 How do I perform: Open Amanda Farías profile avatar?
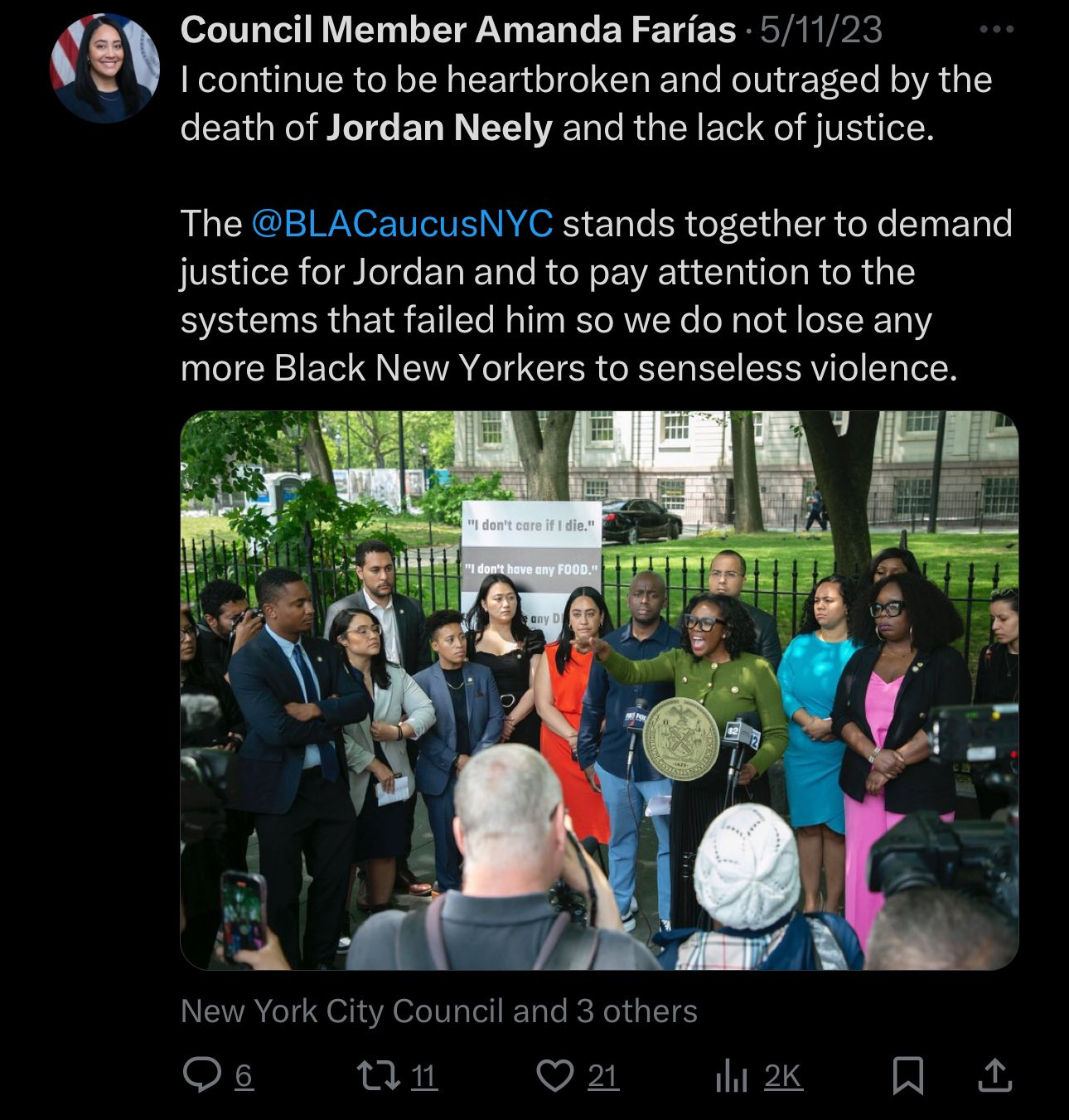click(x=104, y=68)
